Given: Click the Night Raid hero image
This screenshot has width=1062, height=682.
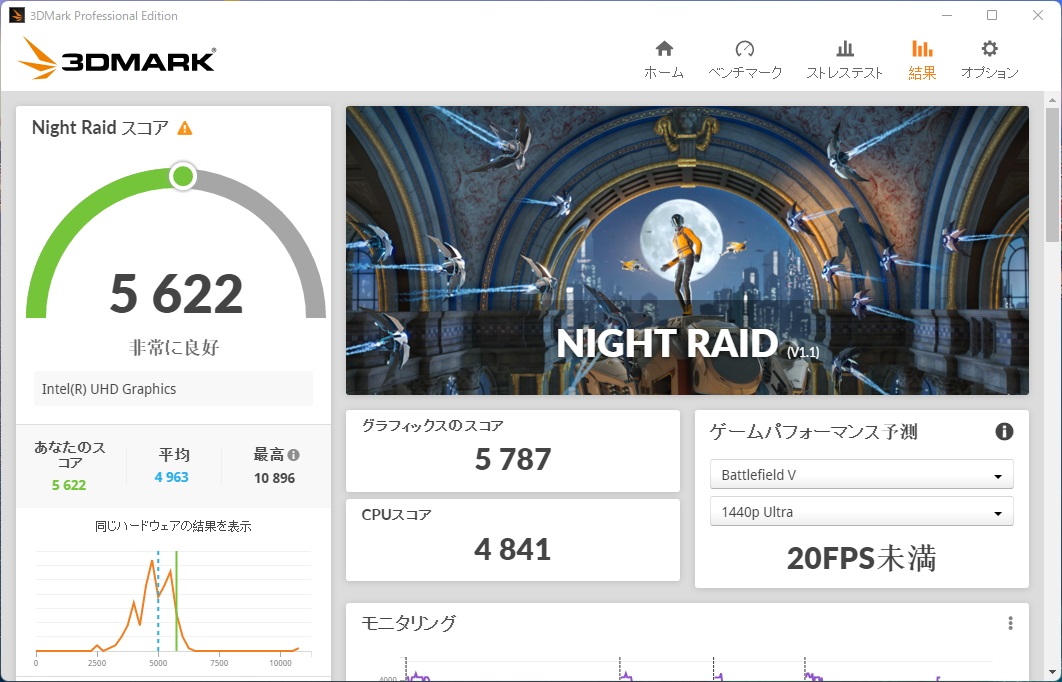Looking at the screenshot, I should [687, 250].
